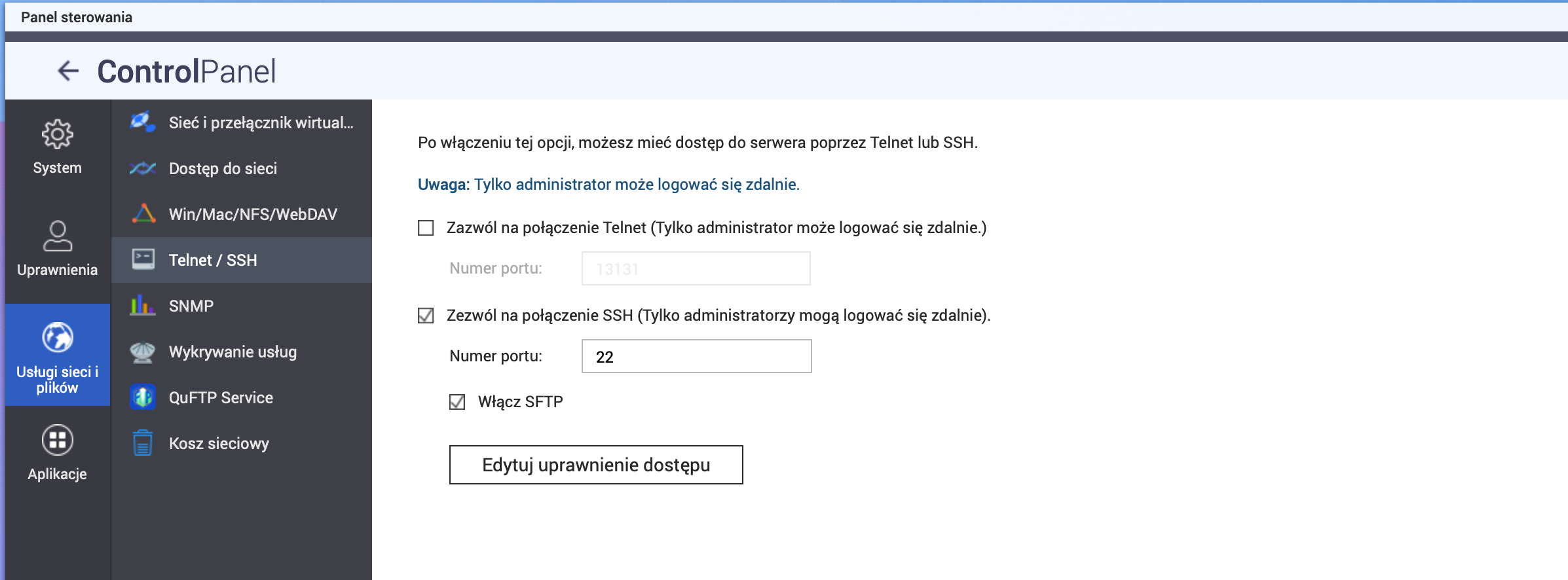Open the System gear category
The width and height of the screenshot is (1568, 580).
coord(58,135)
